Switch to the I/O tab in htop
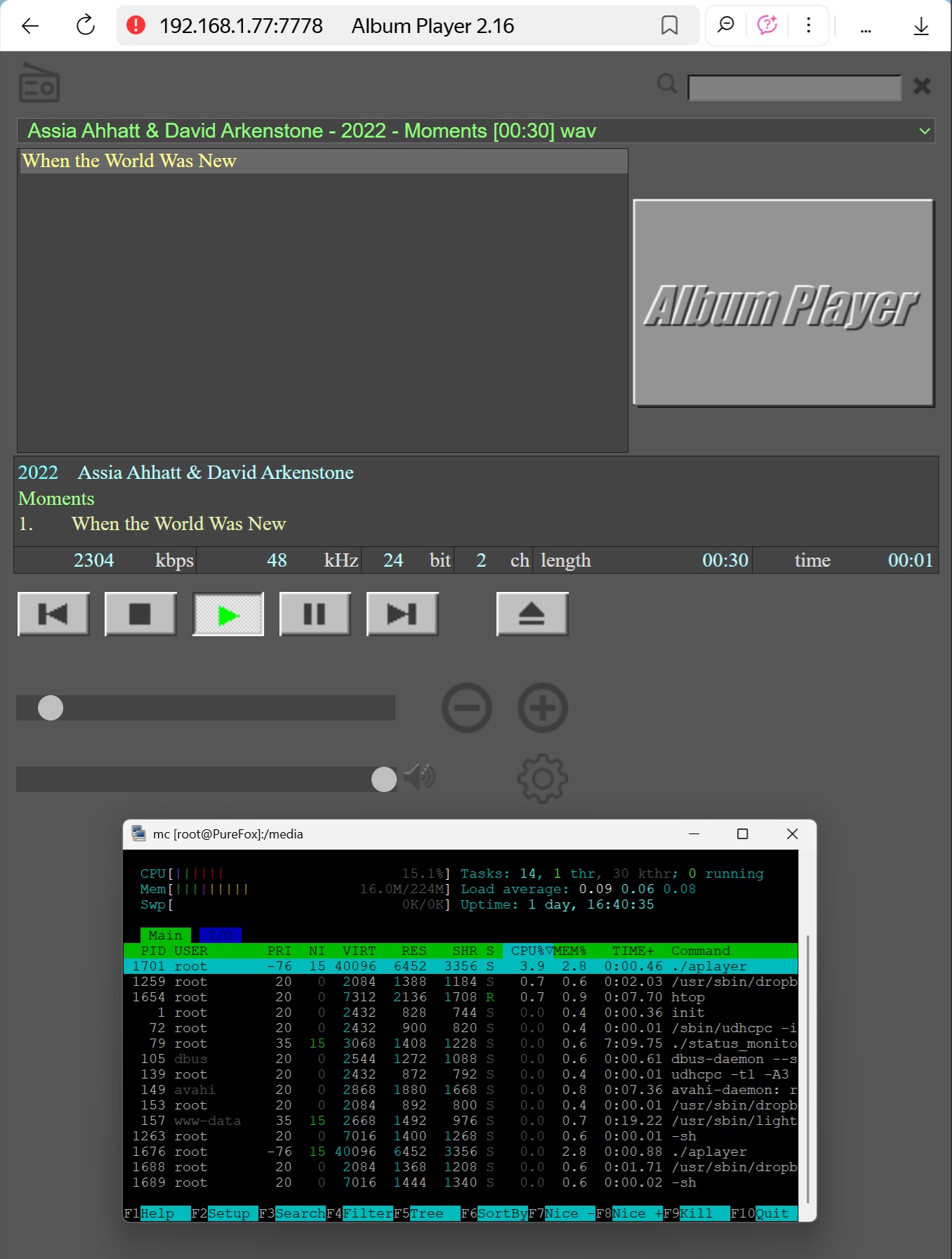Screen dimensions: 952x1259 [x=220, y=935]
